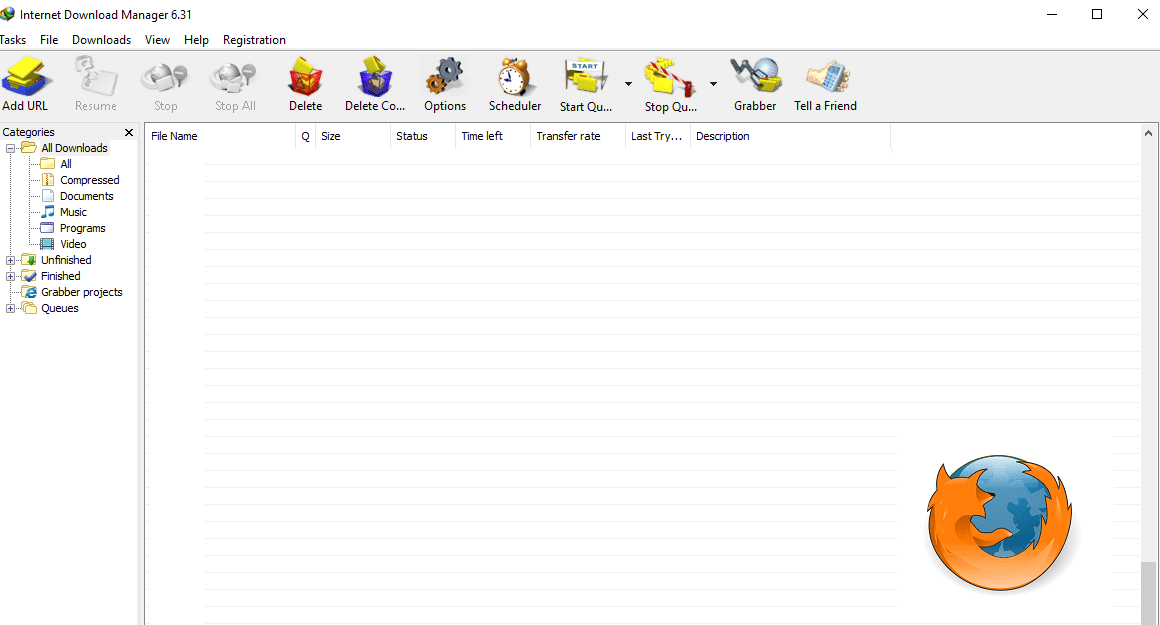1160x625 pixels.
Task: Launch the Grabber tool icon
Action: (755, 76)
